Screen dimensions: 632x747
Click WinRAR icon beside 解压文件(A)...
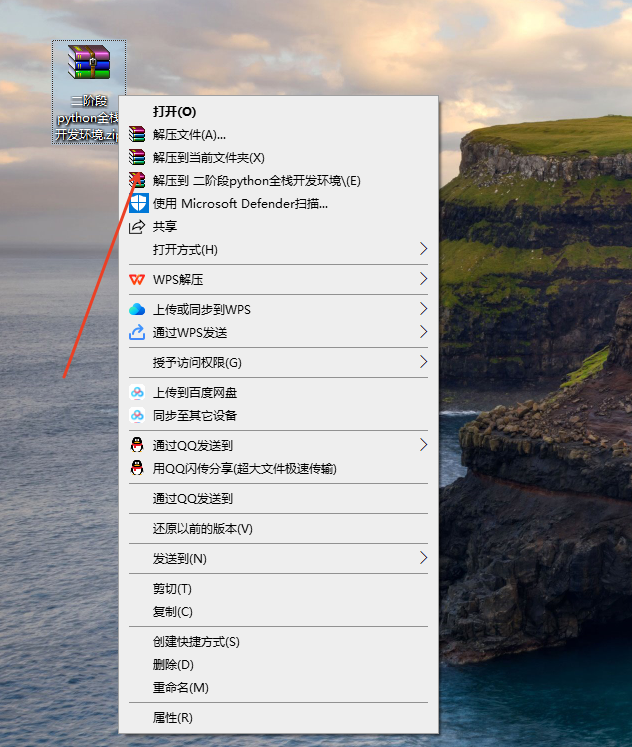point(137,135)
